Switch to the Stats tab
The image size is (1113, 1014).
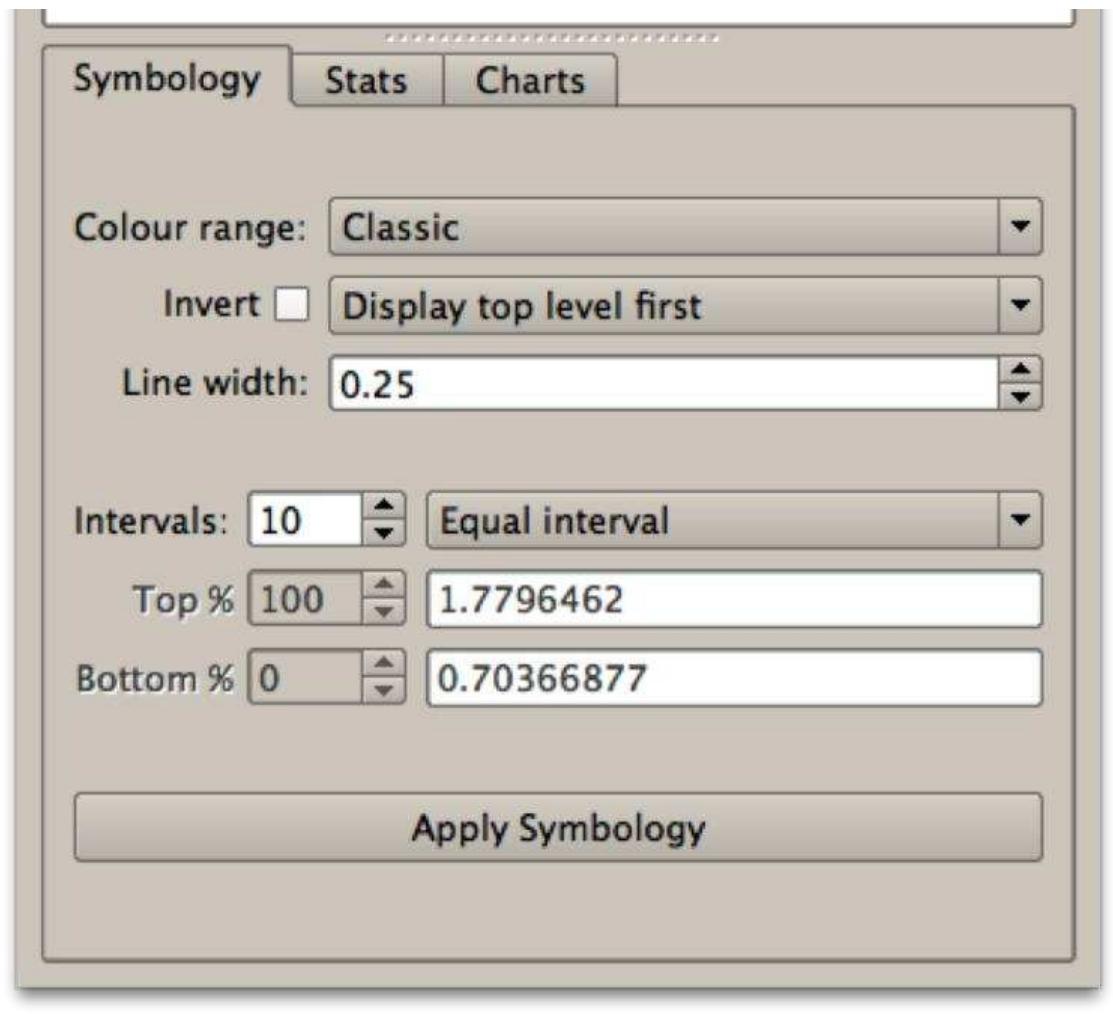point(367,80)
